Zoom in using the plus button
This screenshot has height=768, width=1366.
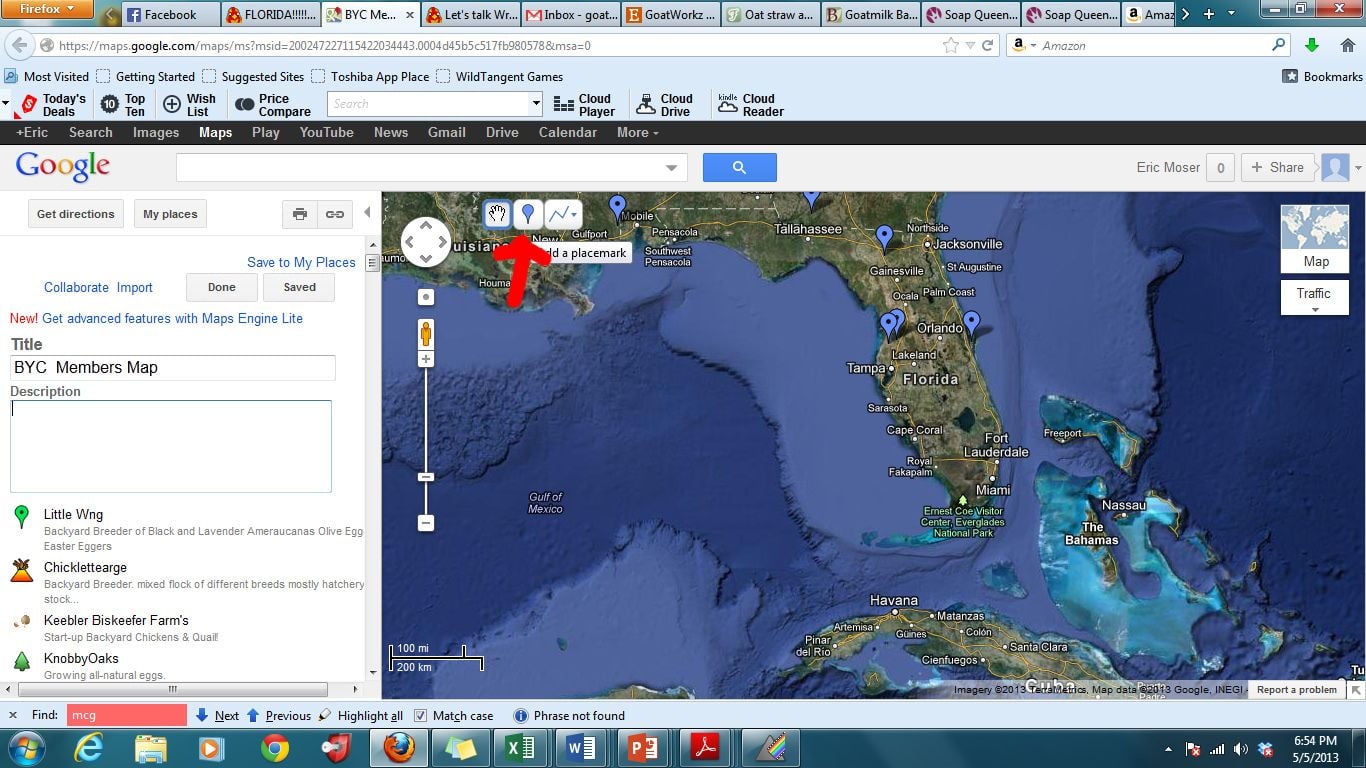pyautogui.click(x=426, y=360)
